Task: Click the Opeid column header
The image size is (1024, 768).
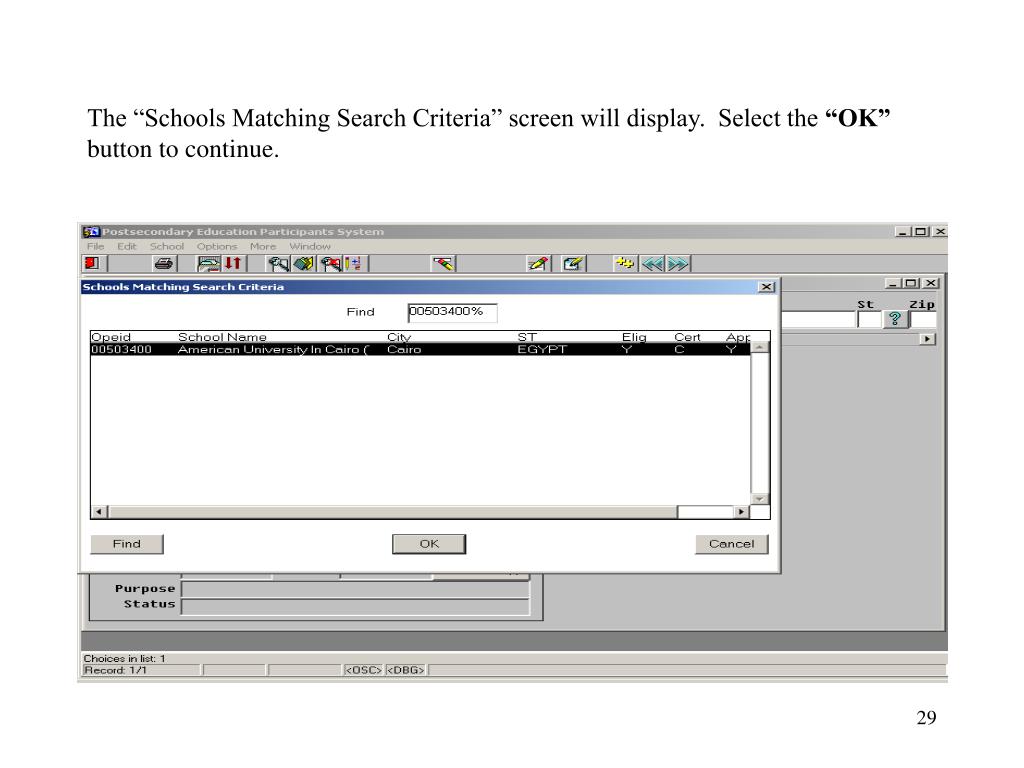Action: [x=111, y=337]
